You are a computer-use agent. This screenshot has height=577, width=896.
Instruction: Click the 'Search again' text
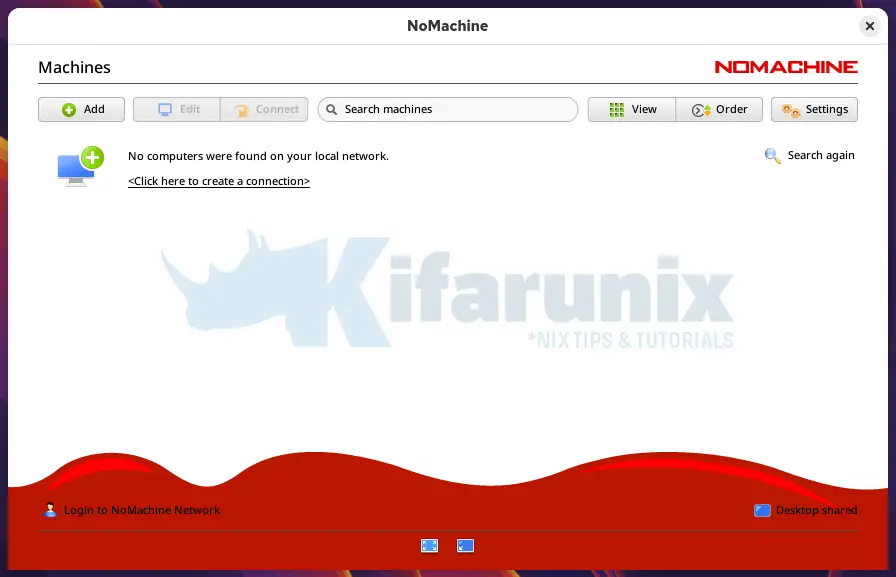point(821,156)
